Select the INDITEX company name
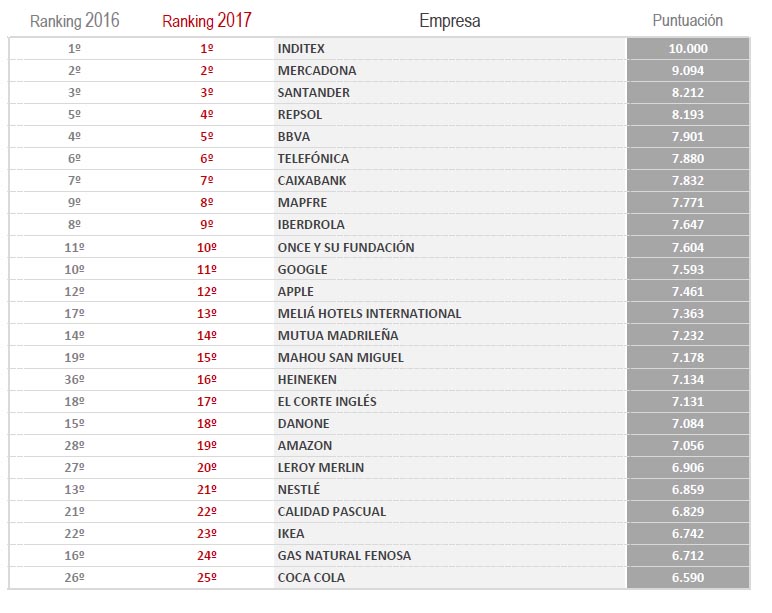The width and height of the screenshot is (772, 613). tap(301, 49)
